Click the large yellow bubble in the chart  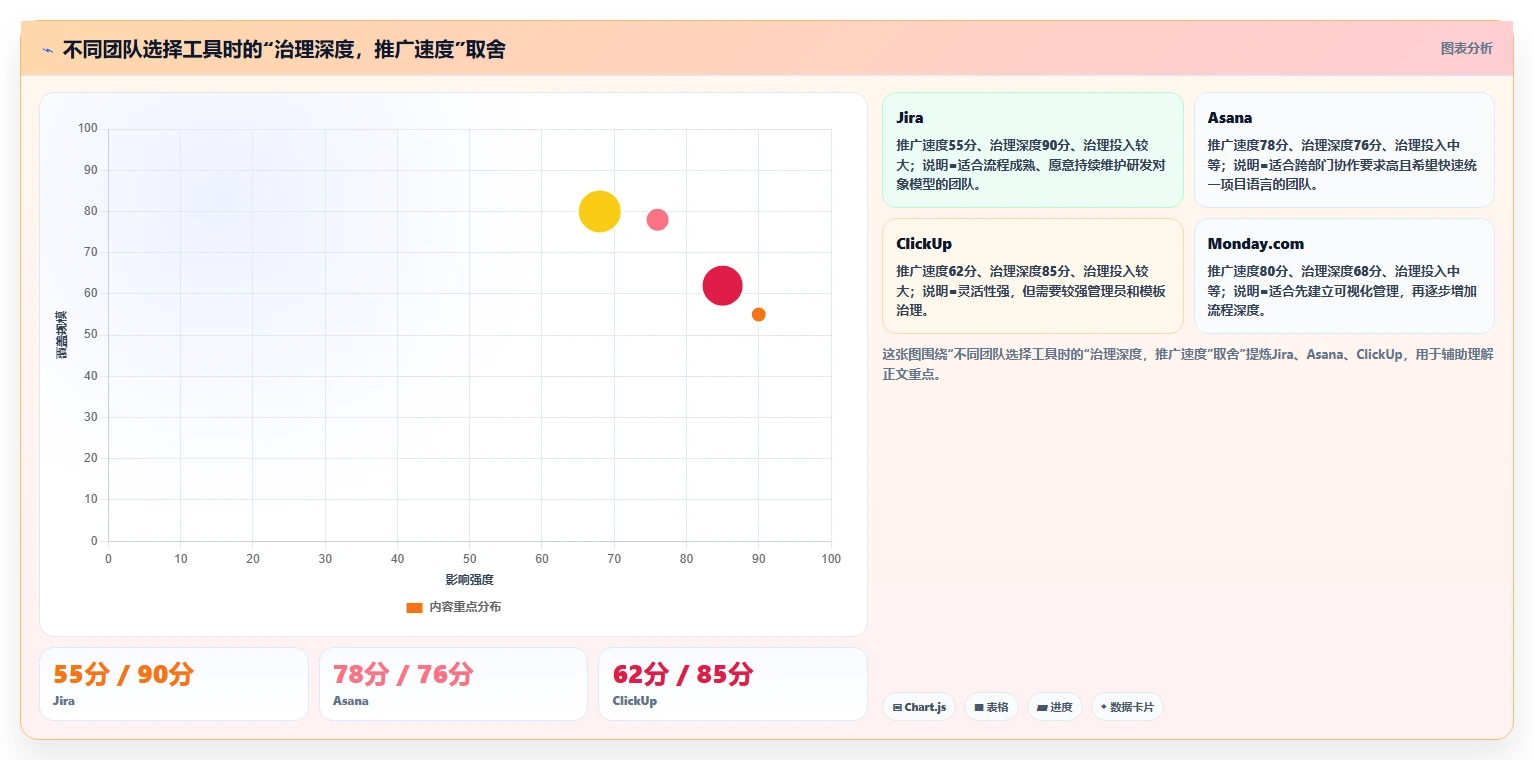pyautogui.click(x=600, y=211)
